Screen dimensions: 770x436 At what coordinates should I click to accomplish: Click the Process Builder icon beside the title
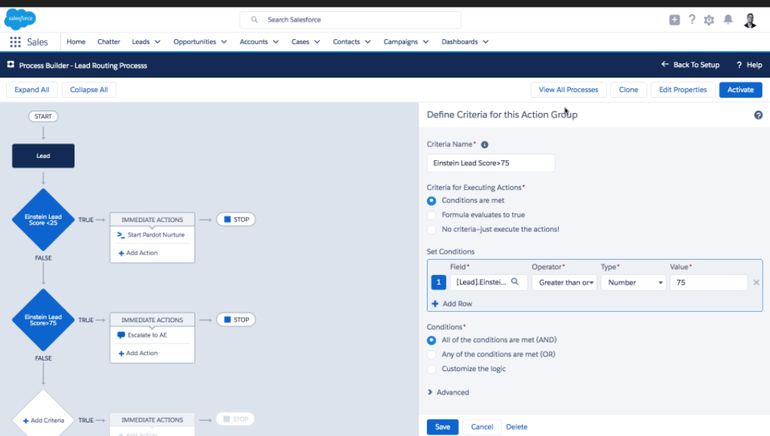11,64
